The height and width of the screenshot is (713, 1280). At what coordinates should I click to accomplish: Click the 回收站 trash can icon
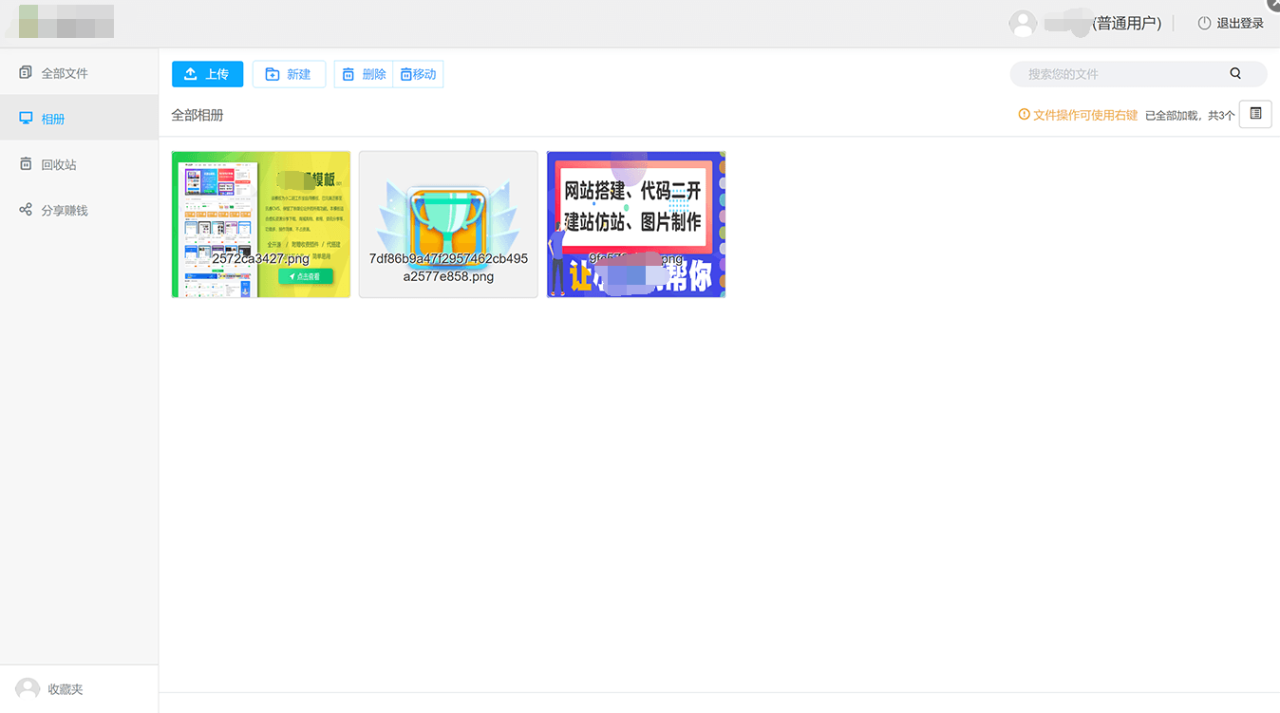tap(26, 164)
